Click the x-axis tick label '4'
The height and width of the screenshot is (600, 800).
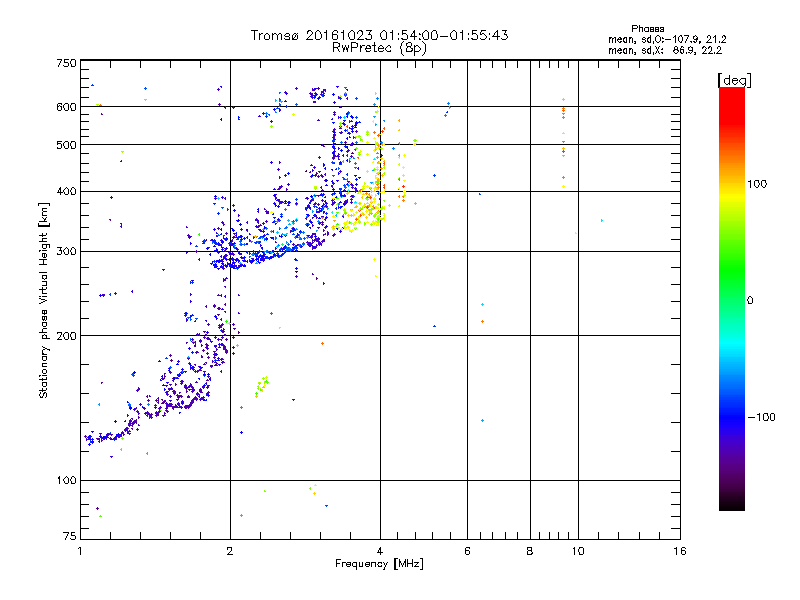pyautogui.click(x=380, y=551)
